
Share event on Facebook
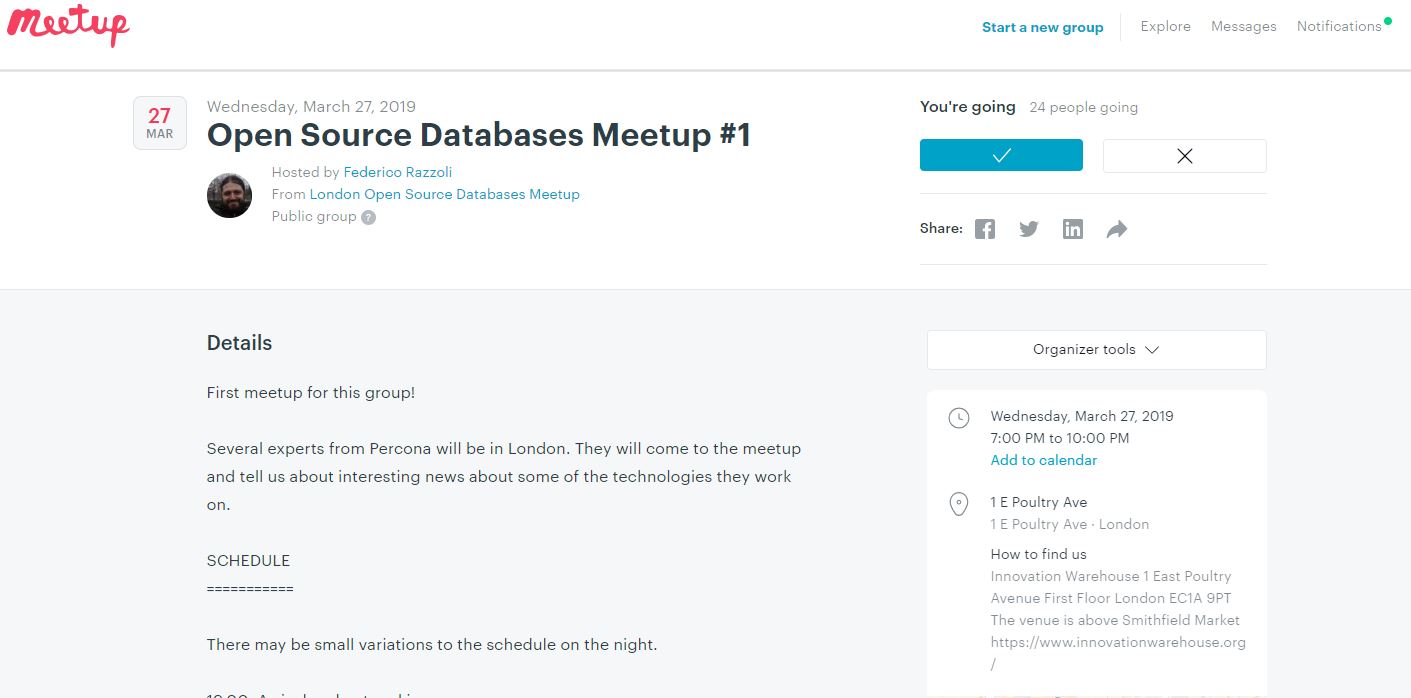(985, 229)
